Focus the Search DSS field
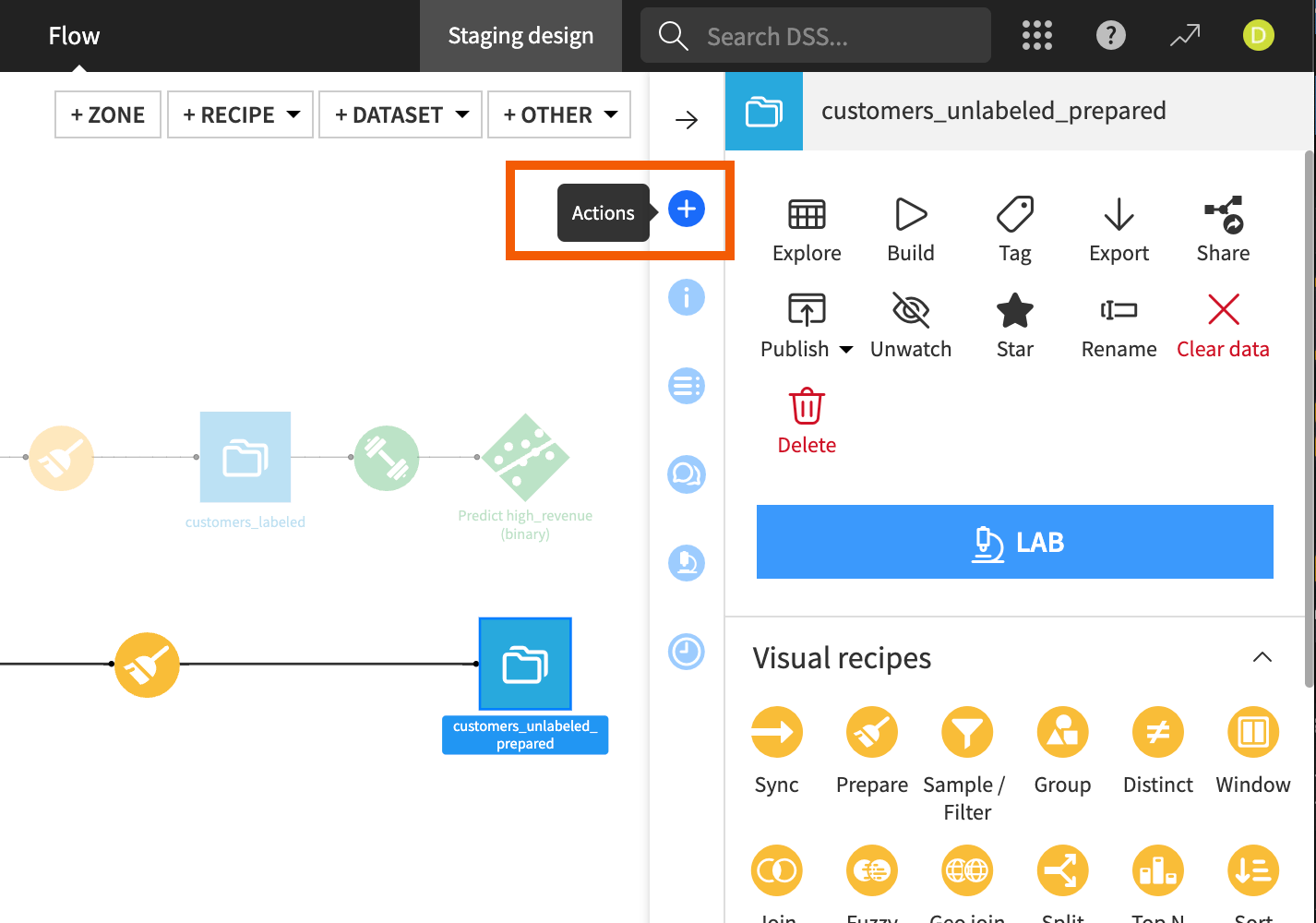 (x=816, y=36)
